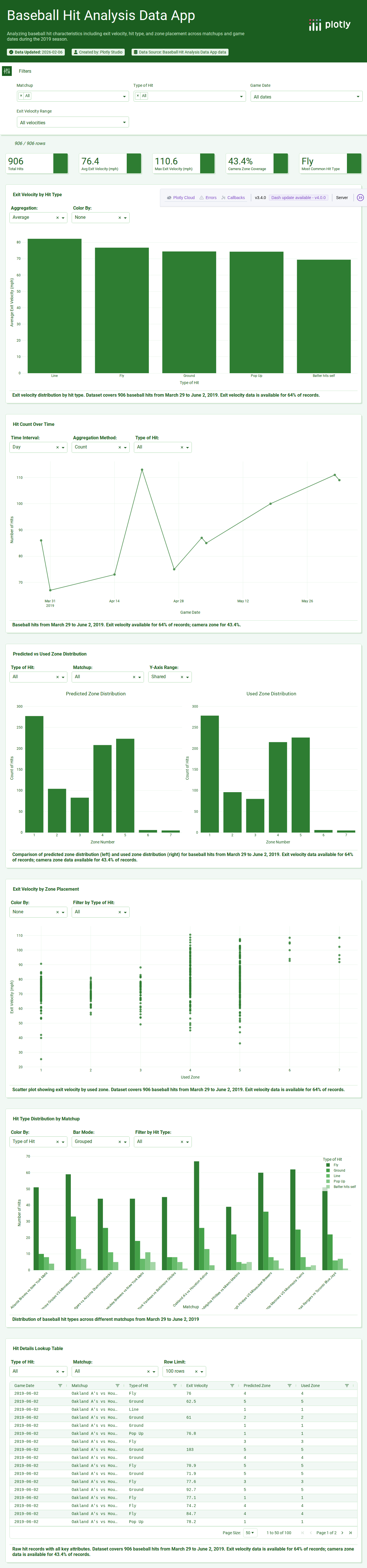Viewport: 367px width, 1568px height.
Task: Clear the Bar Mode 'Grouped' value
Action: pyautogui.click(x=120, y=1142)
